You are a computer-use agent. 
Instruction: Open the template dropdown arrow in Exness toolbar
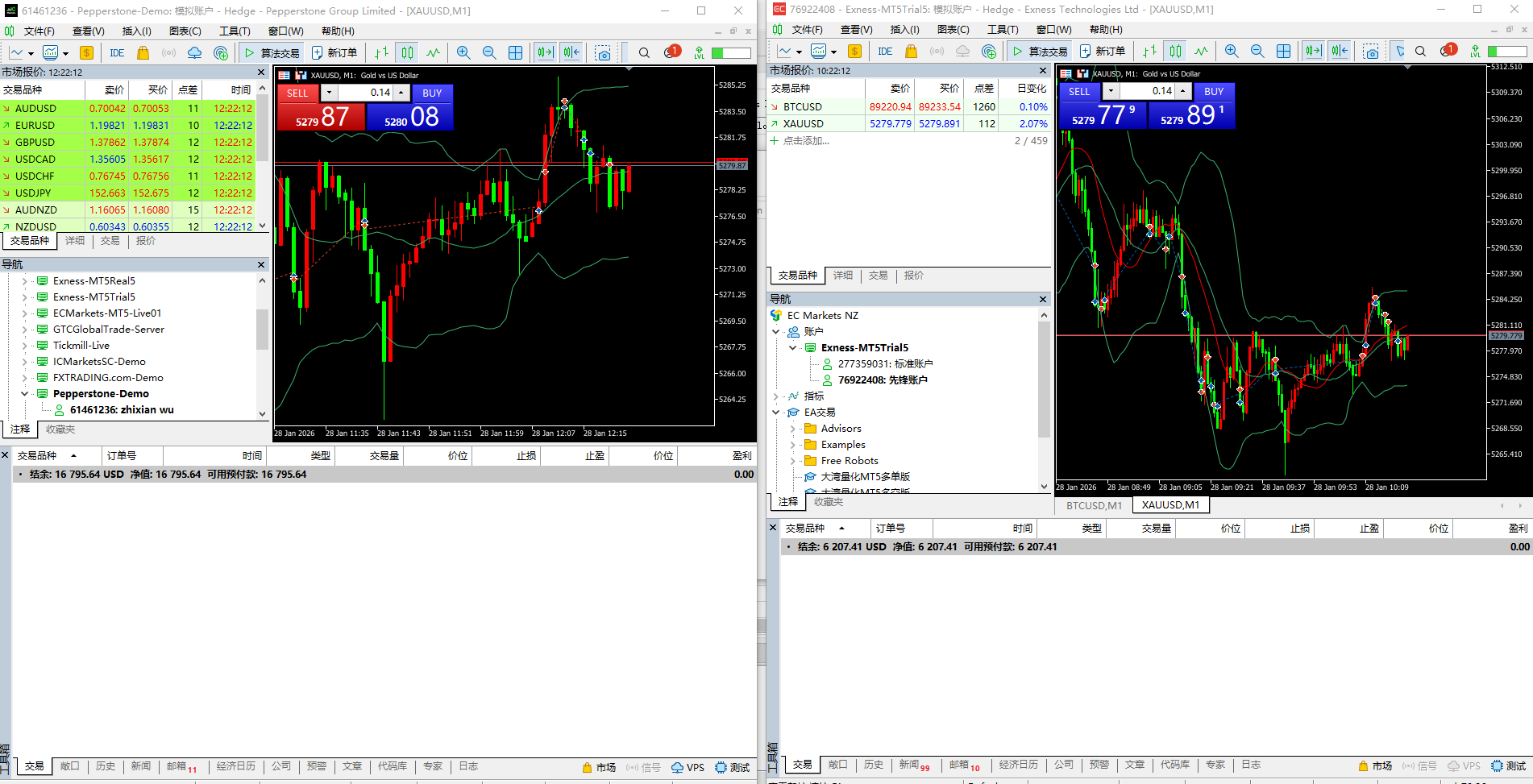tap(833, 52)
